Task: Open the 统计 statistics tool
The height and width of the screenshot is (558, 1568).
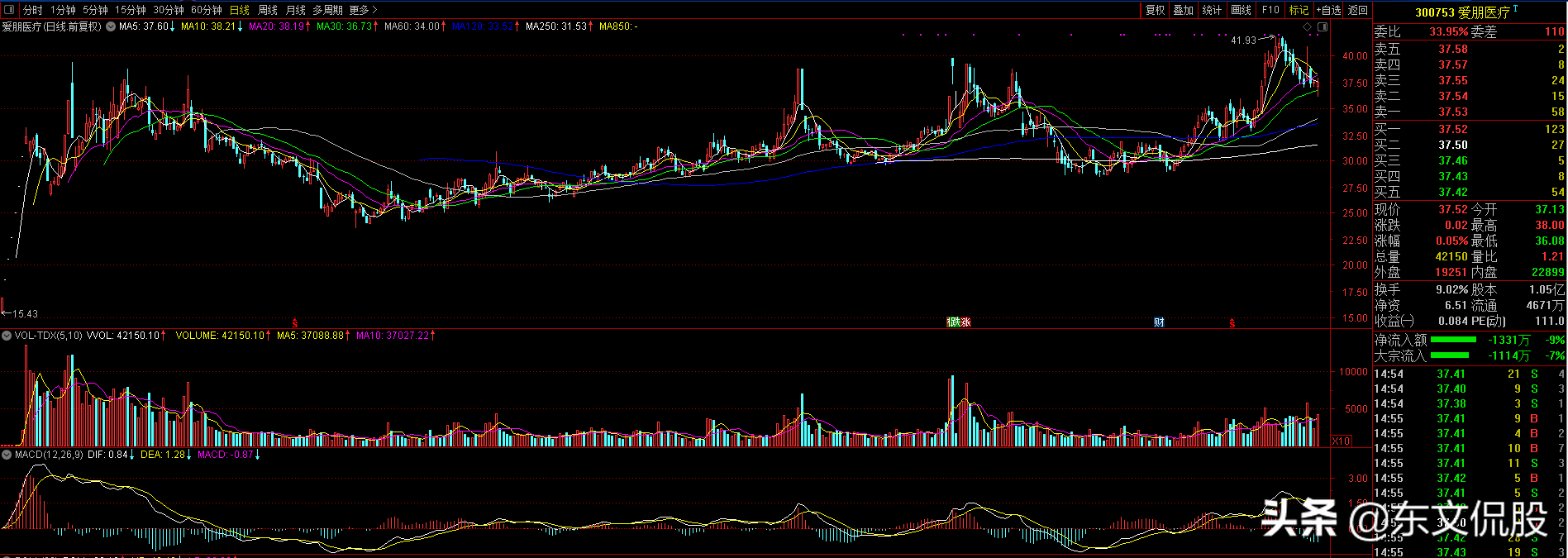Action: [x=1212, y=10]
